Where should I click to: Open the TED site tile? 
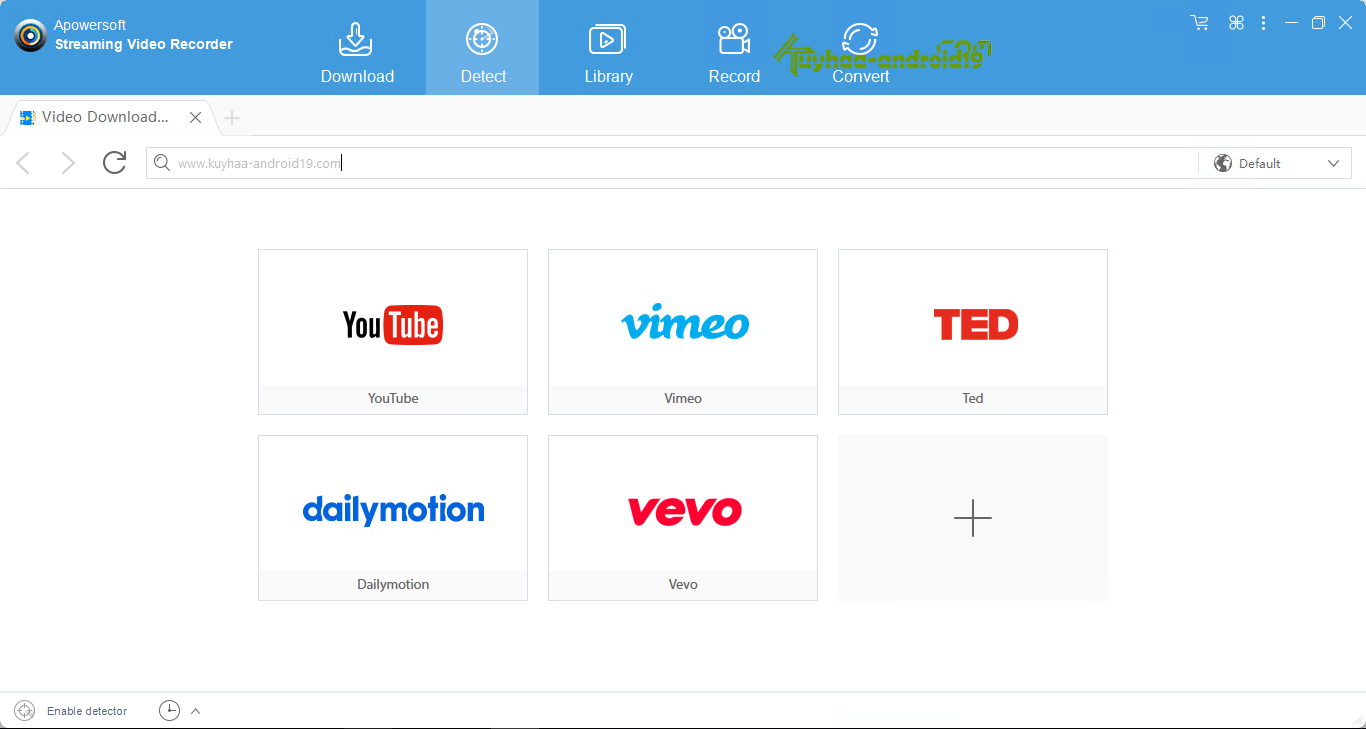(973, 332)
